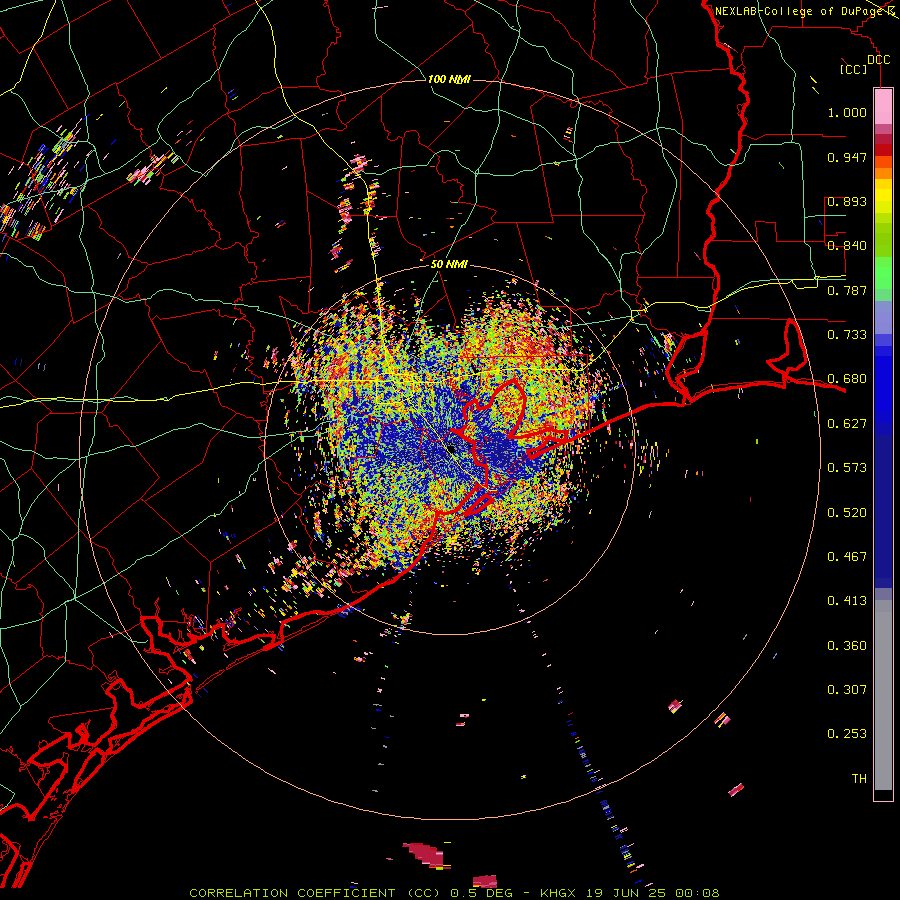
Task: Click the TH threshold label on the scale
Action: [x=859, y=779]
